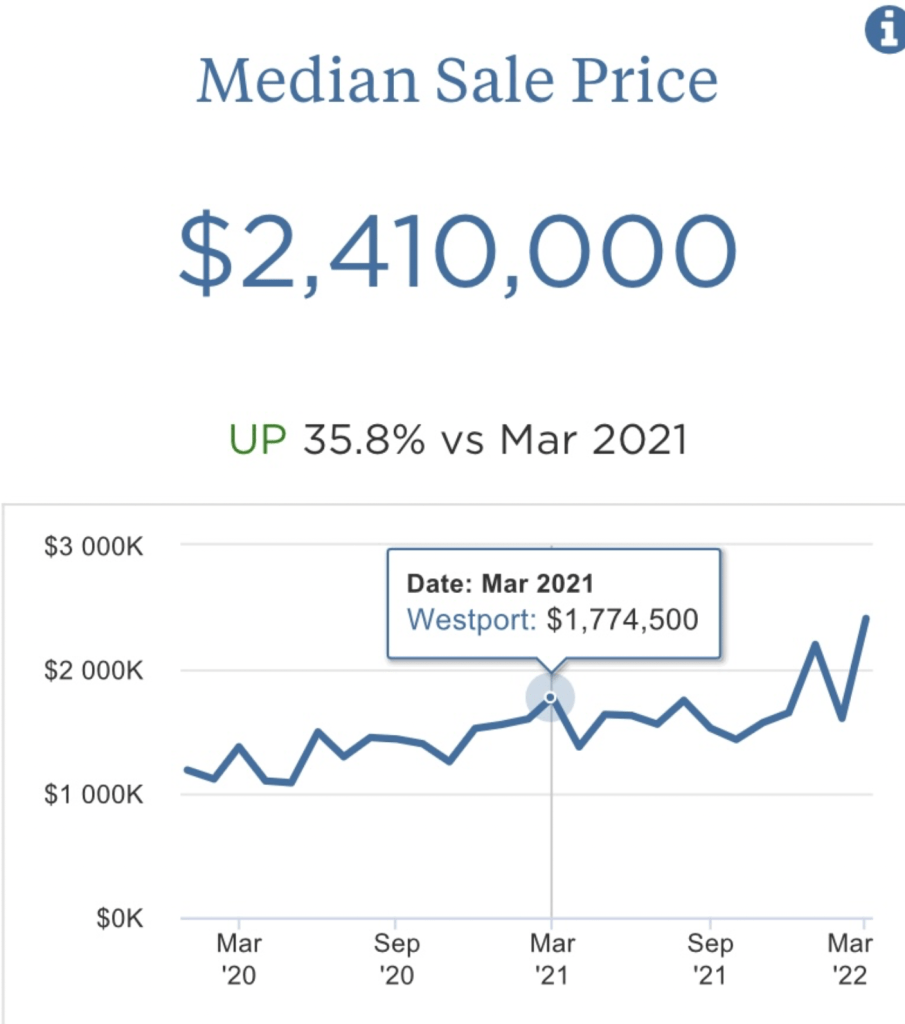This screenshot has width=905, height=1024.
Task: Click the Sep '20 x-axis label
Action: tap(397, 958)
